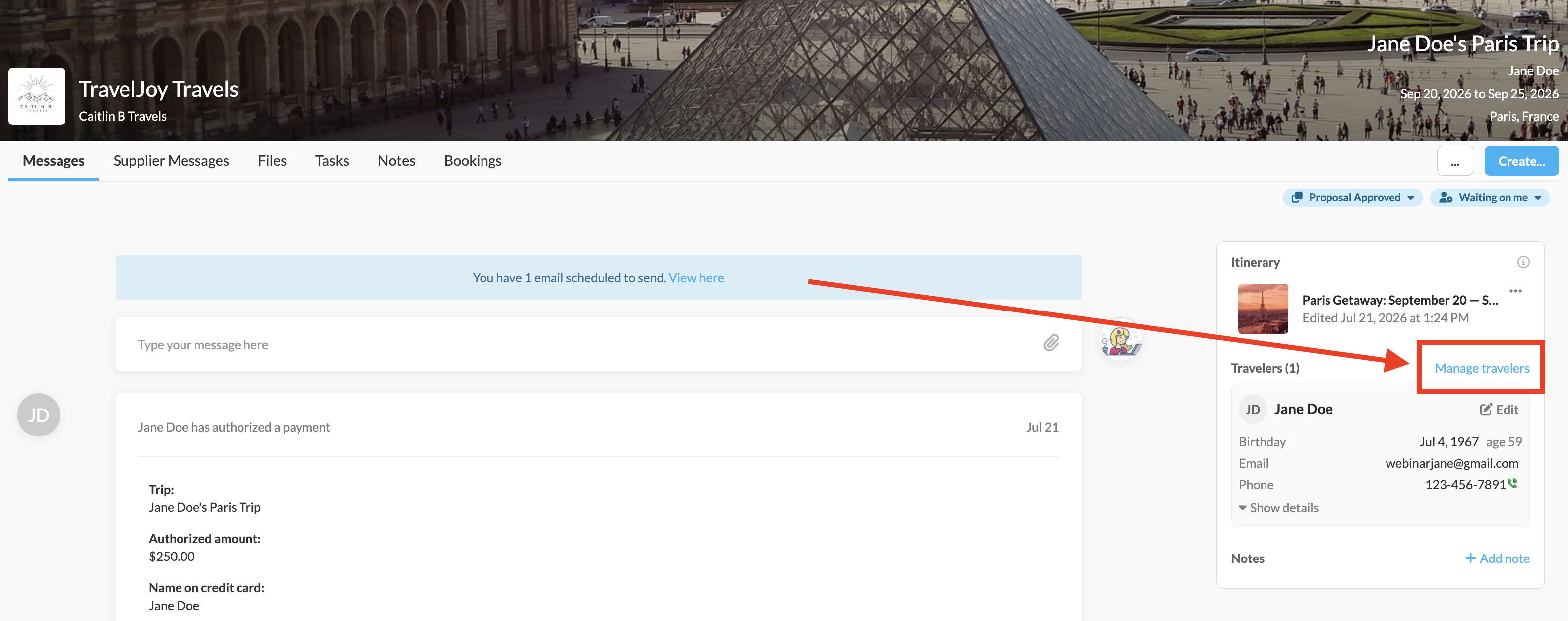Click the Travelers (1) heading
Image resolution: width=1568 pixels, height=621 pixels.
(1265, 368)
